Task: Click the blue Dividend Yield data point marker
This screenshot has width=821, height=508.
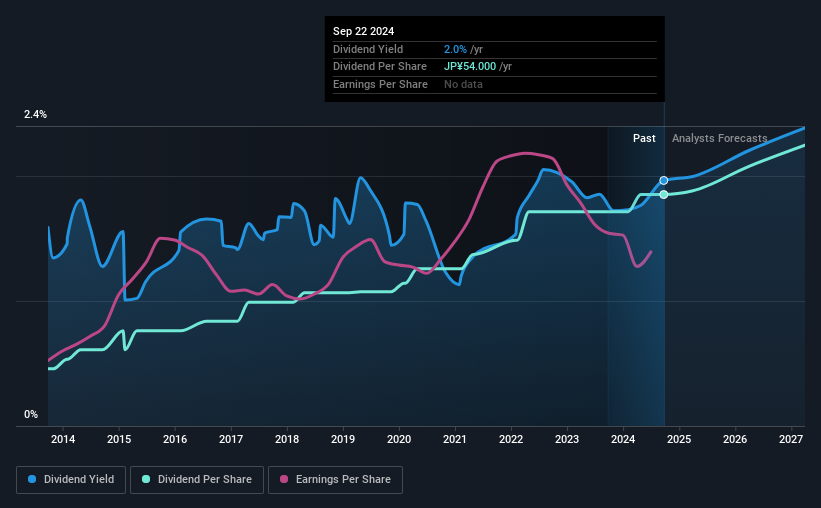Action: tap(663, 181)
